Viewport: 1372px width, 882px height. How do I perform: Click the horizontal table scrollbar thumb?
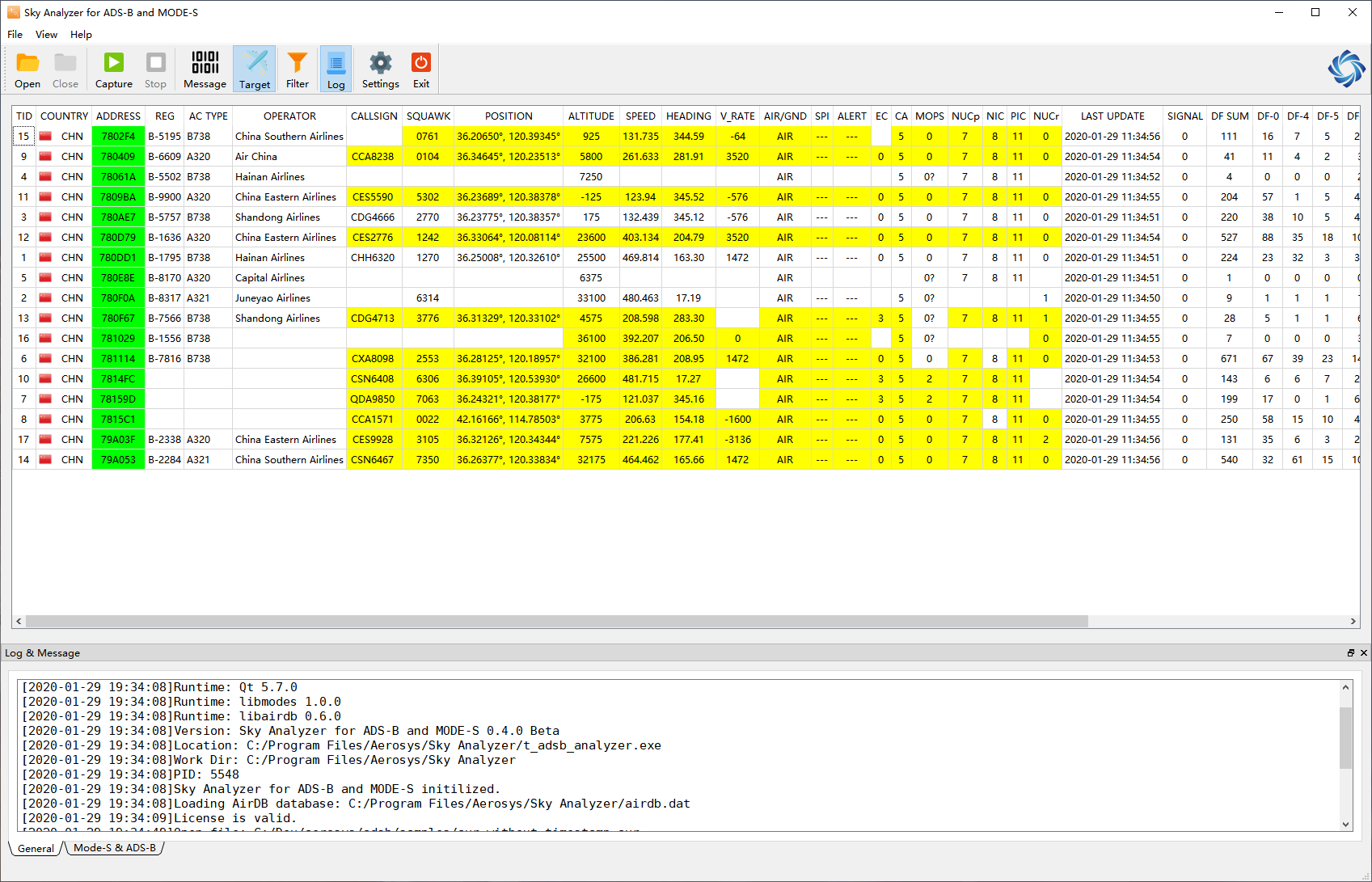556,621
